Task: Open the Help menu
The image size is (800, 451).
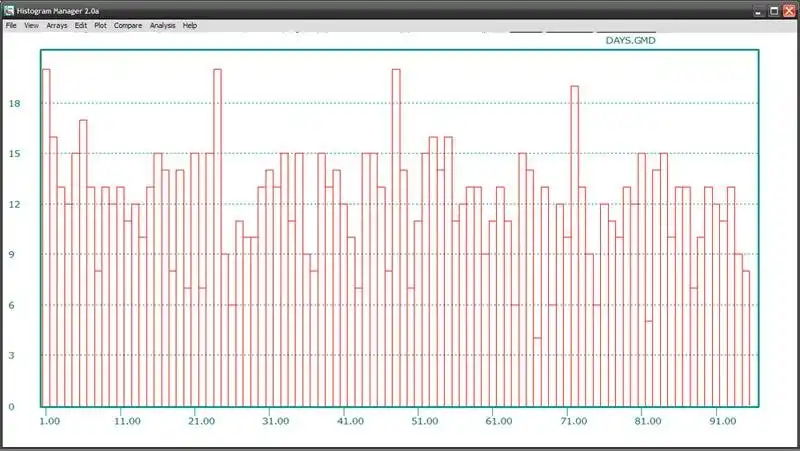Action: [x=190, y=26]
